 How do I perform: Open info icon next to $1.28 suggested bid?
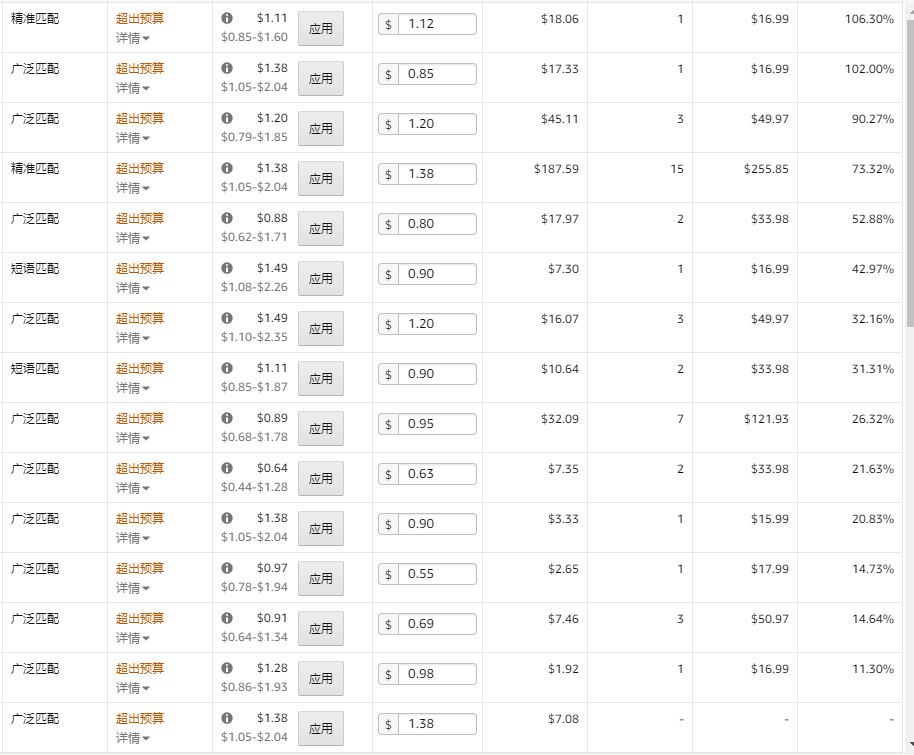tap(227, 668)
